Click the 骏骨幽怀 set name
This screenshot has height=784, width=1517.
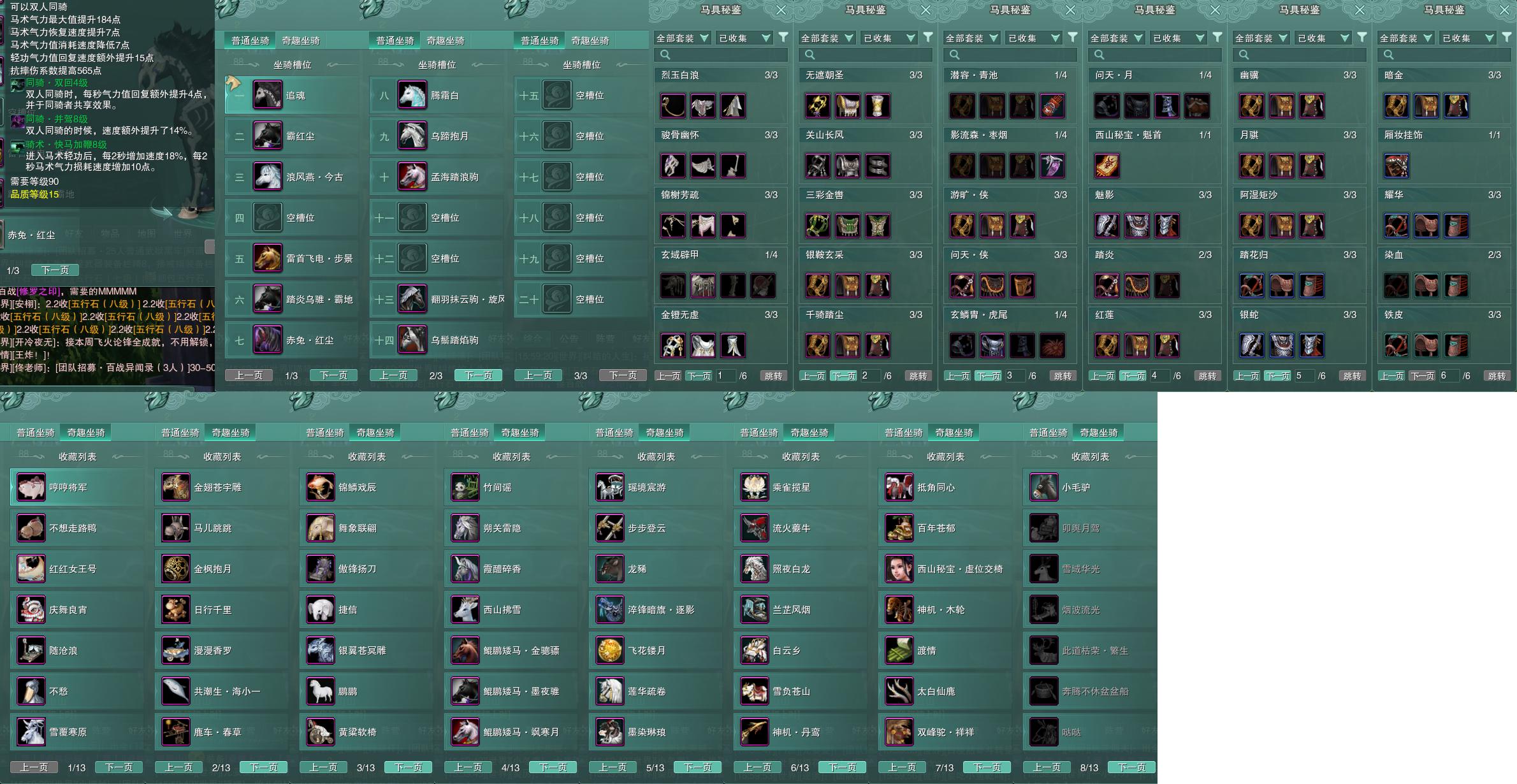(x=680, y=135)
